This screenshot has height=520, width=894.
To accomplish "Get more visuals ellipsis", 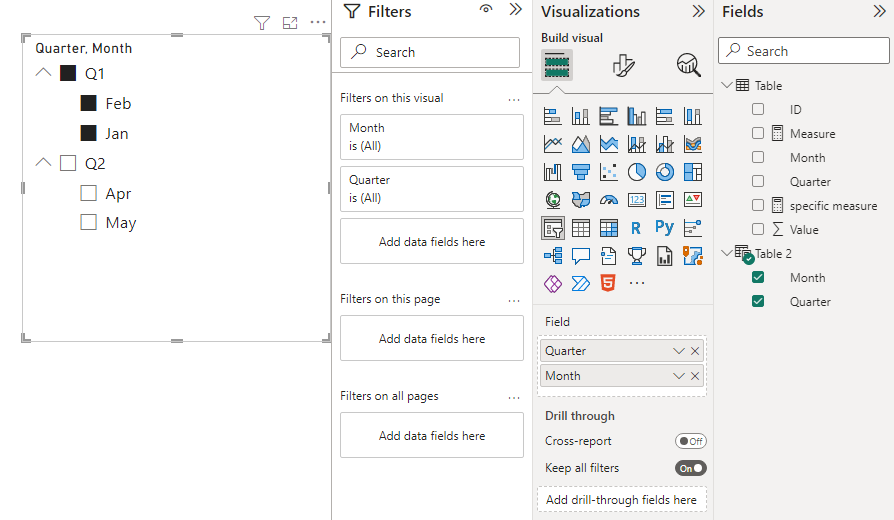I will [636, 283].
